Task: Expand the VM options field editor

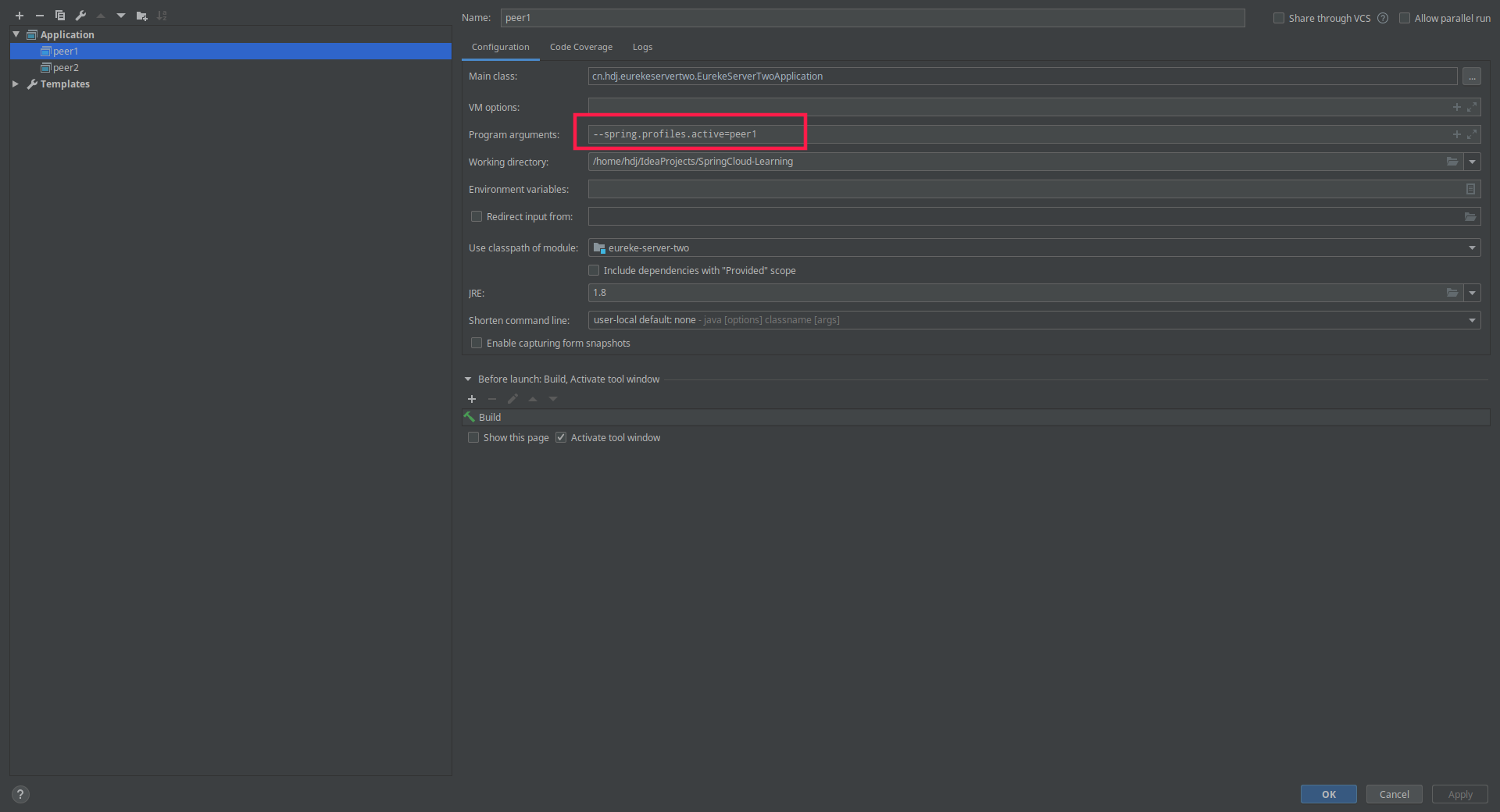Action: pyautogui.click(x=1472, y=107)
